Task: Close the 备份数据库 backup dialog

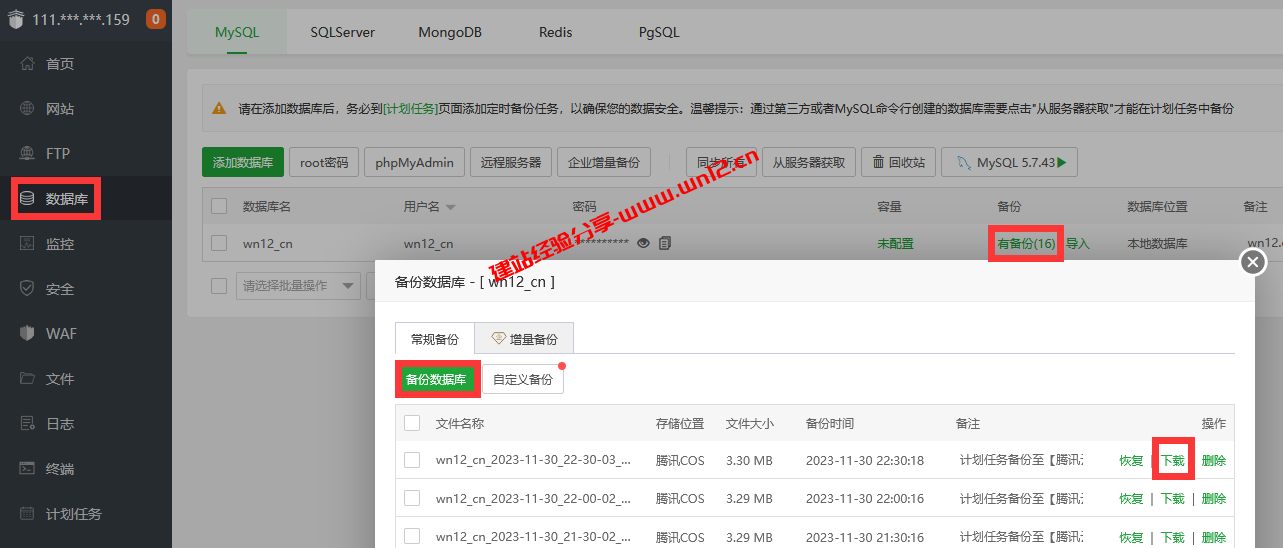Action: (x=1253, y=262)
